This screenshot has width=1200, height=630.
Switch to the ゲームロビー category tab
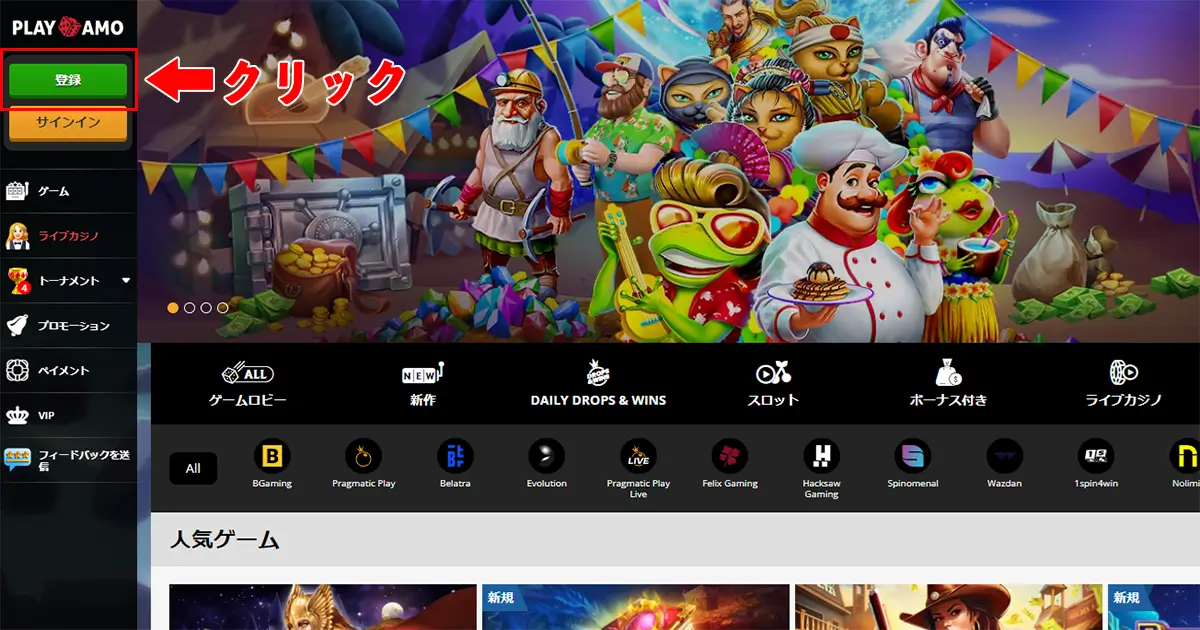pyautogui.click(x=247, y=385)
